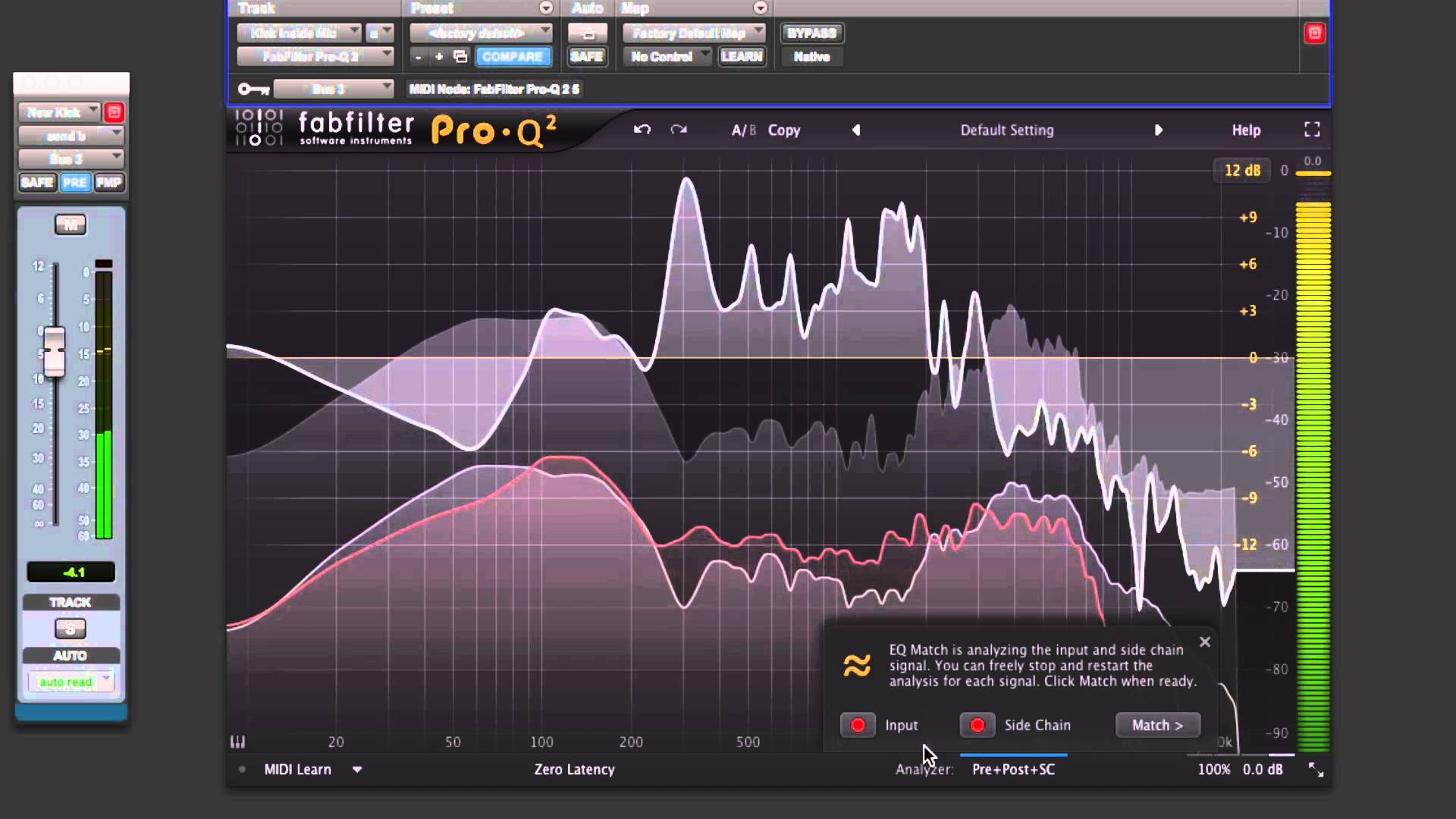This screenshot has width=1456, height=819.
Task: Open the Pre+Post+SC analyzer menu
Action: tap(1013, 770)
